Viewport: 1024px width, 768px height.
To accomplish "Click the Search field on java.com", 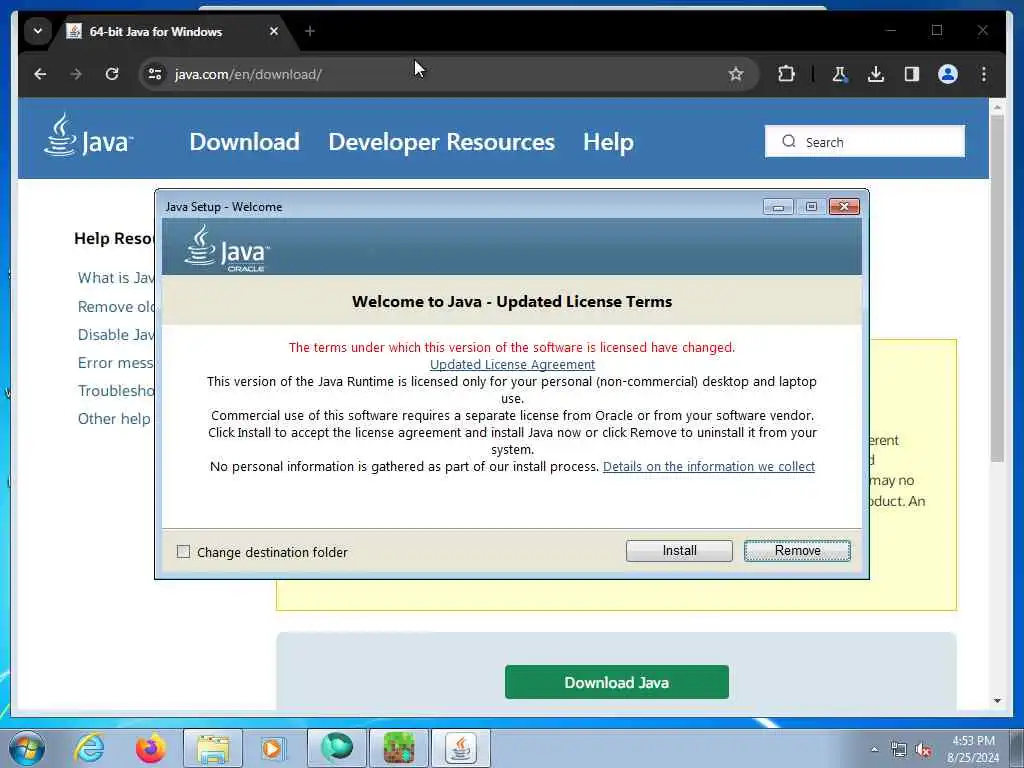I will pyautogui.click(x=865, y=142).
